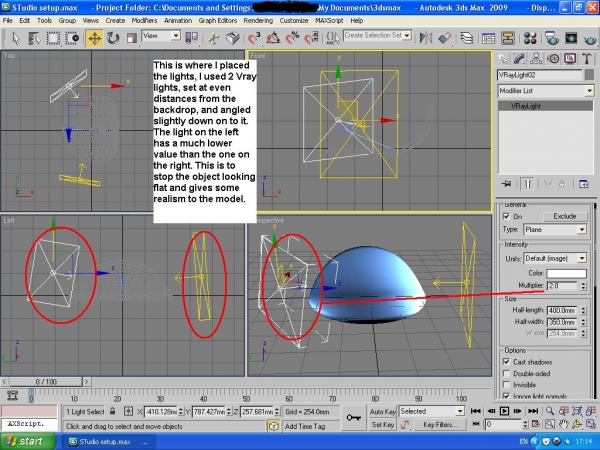Activate the Select and Rotate tool
This screenshot has height=450, width=600.
tap(113, 38)
